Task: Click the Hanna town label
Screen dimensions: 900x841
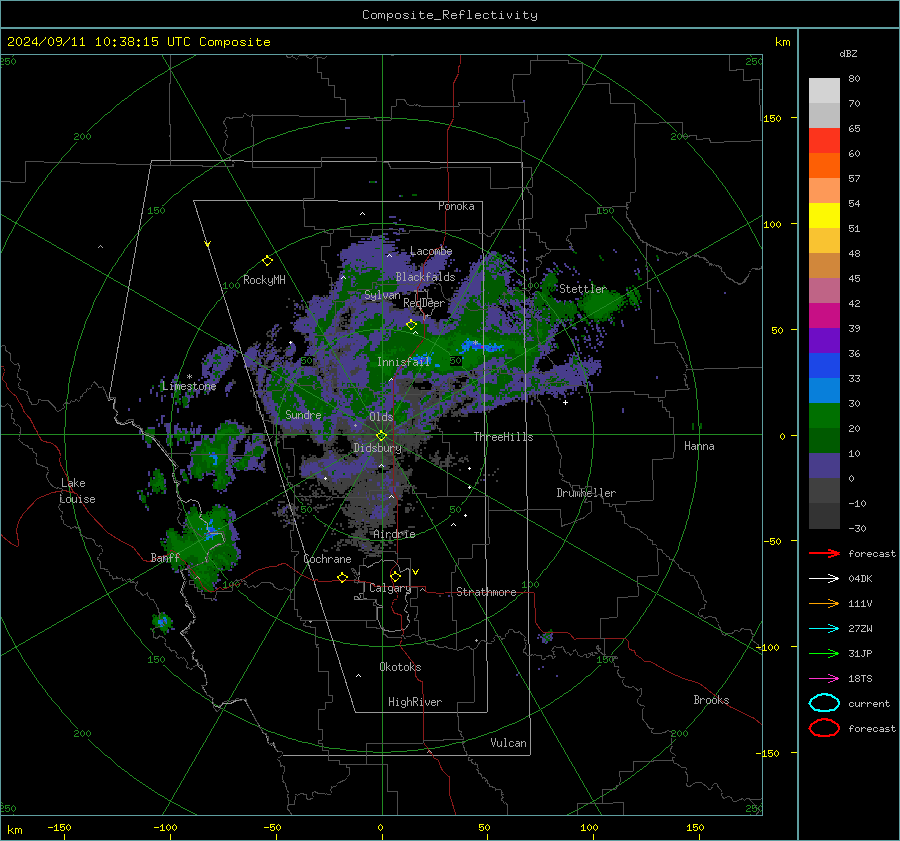Action: pos(699,446)
